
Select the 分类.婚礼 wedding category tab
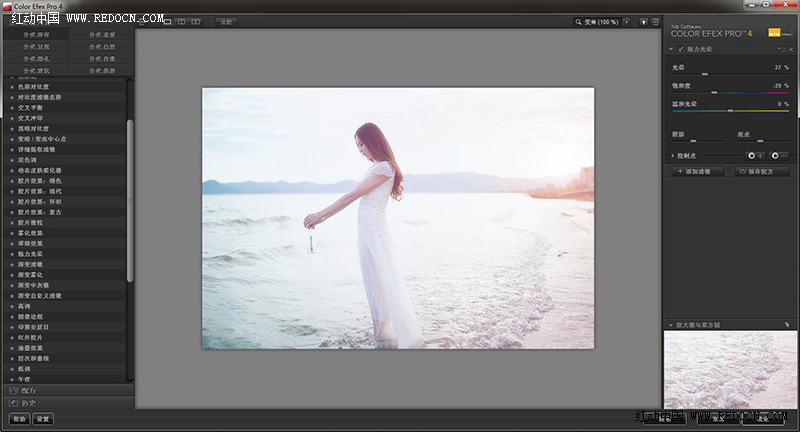click(x=36, y=58)
